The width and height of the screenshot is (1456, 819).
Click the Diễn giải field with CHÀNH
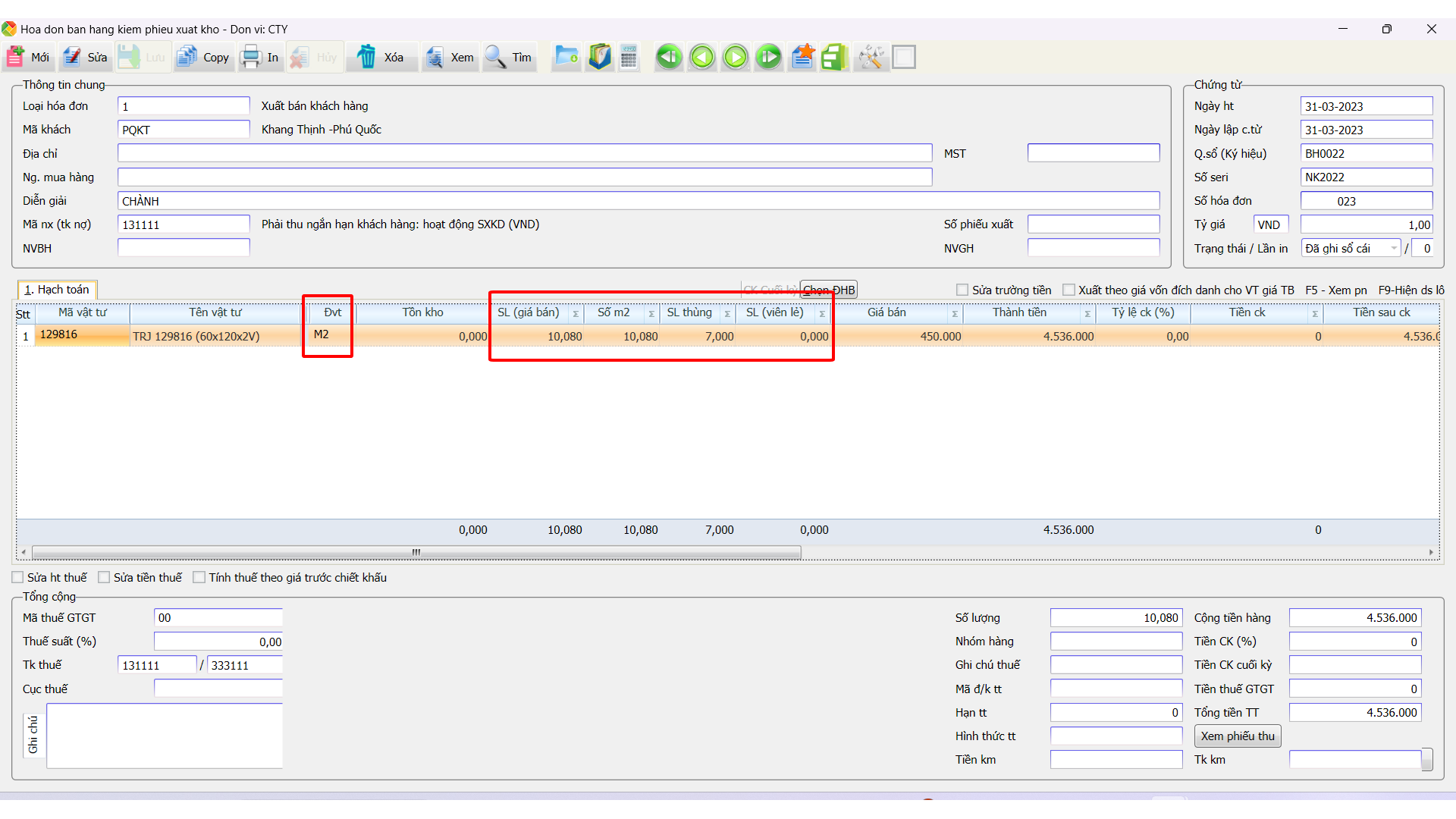point(639,201)
